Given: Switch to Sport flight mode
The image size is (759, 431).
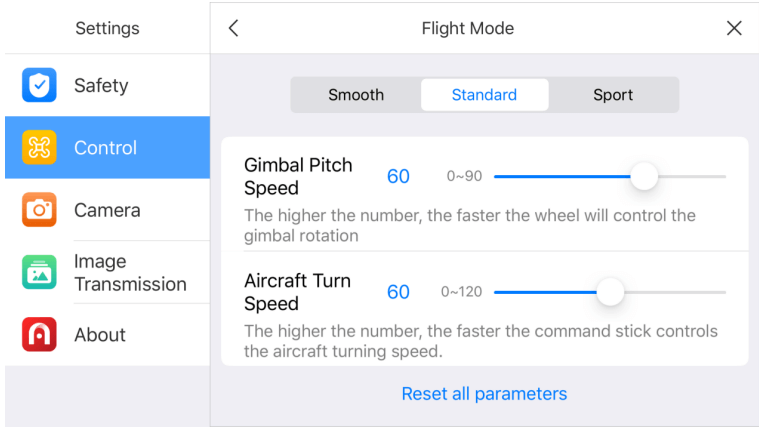Looking at the screenshot, I should (x=613, y=95).
